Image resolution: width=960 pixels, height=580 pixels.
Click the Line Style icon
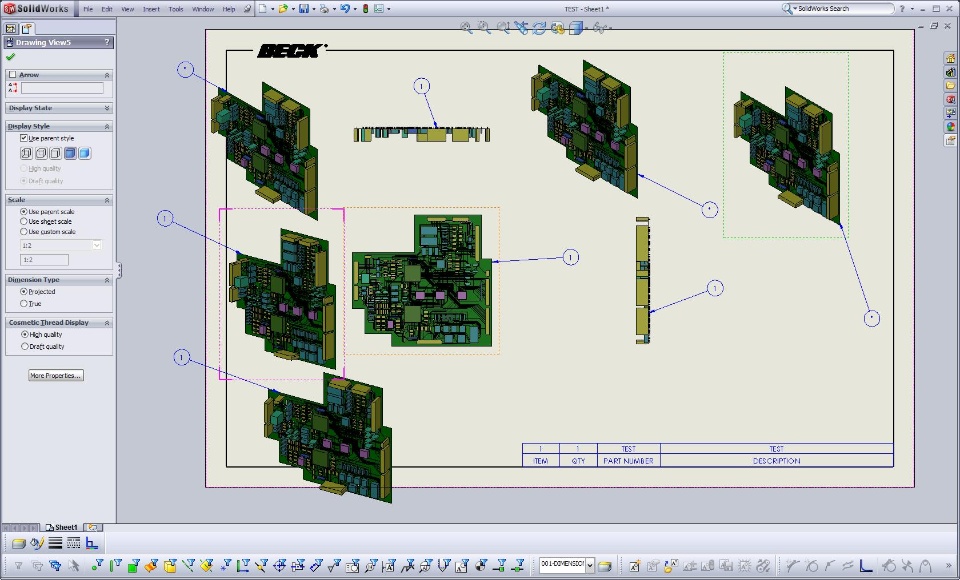coord(73,543)
